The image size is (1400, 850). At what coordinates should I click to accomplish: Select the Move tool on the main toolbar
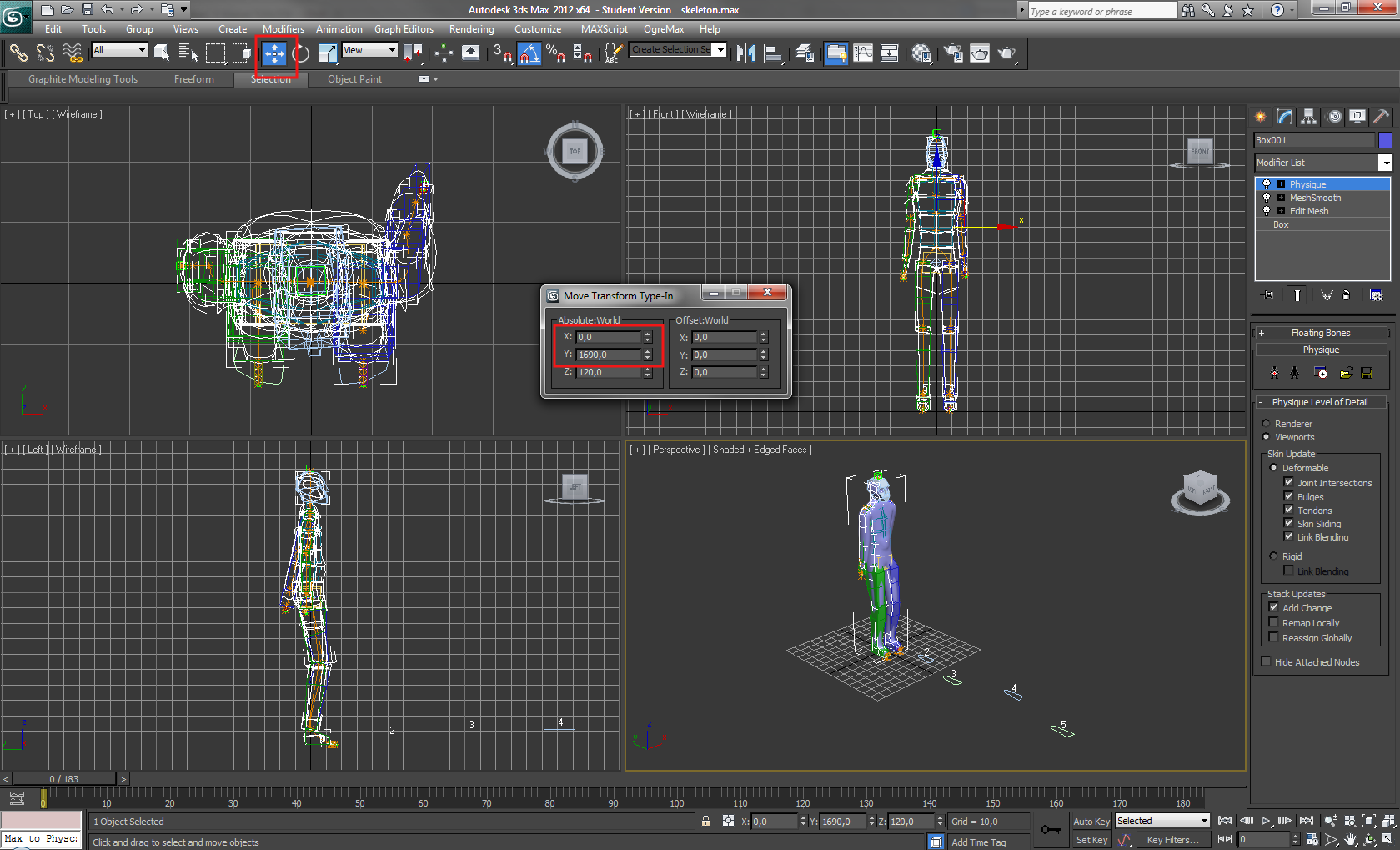click(x=273, y=53)
